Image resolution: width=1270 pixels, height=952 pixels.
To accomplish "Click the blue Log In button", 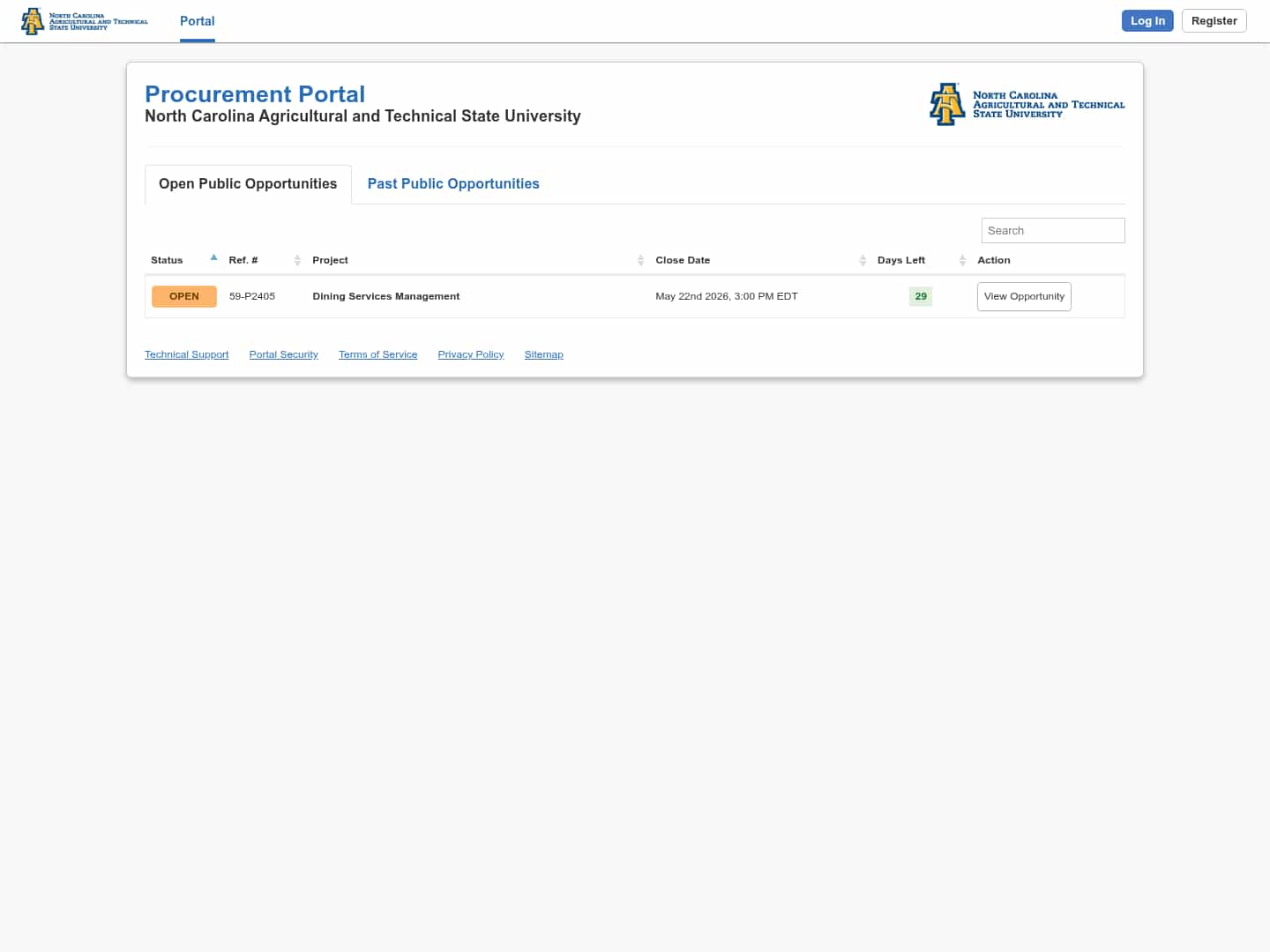I will coord(1147,20).
